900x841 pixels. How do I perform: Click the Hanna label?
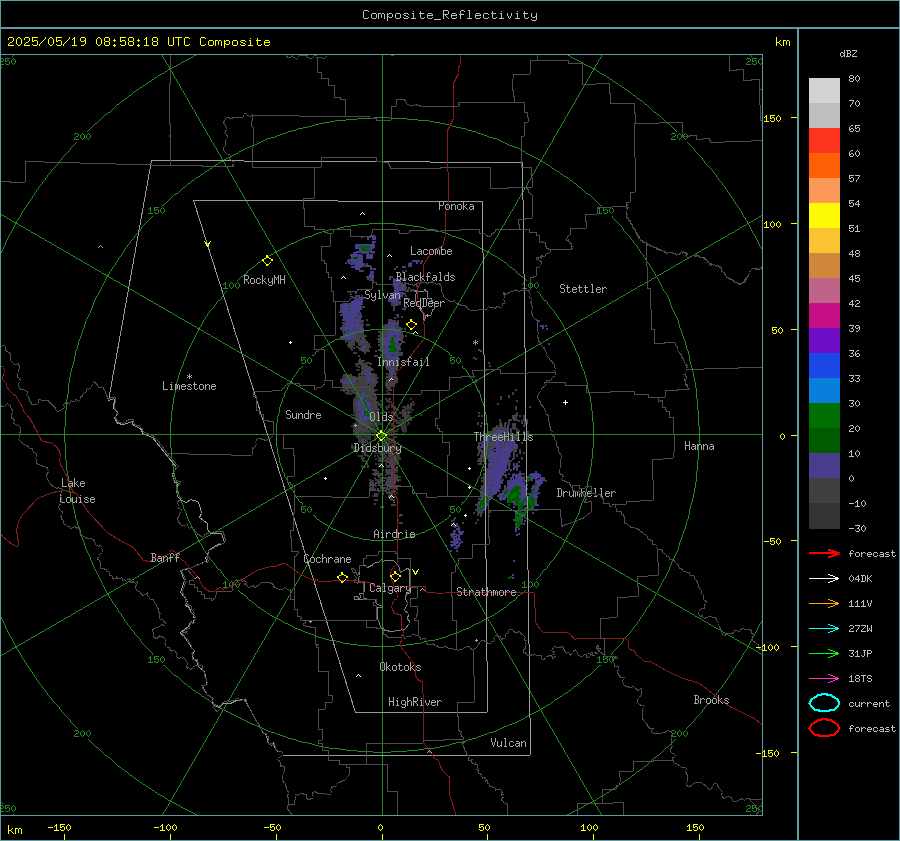click(x=699, y=445)
